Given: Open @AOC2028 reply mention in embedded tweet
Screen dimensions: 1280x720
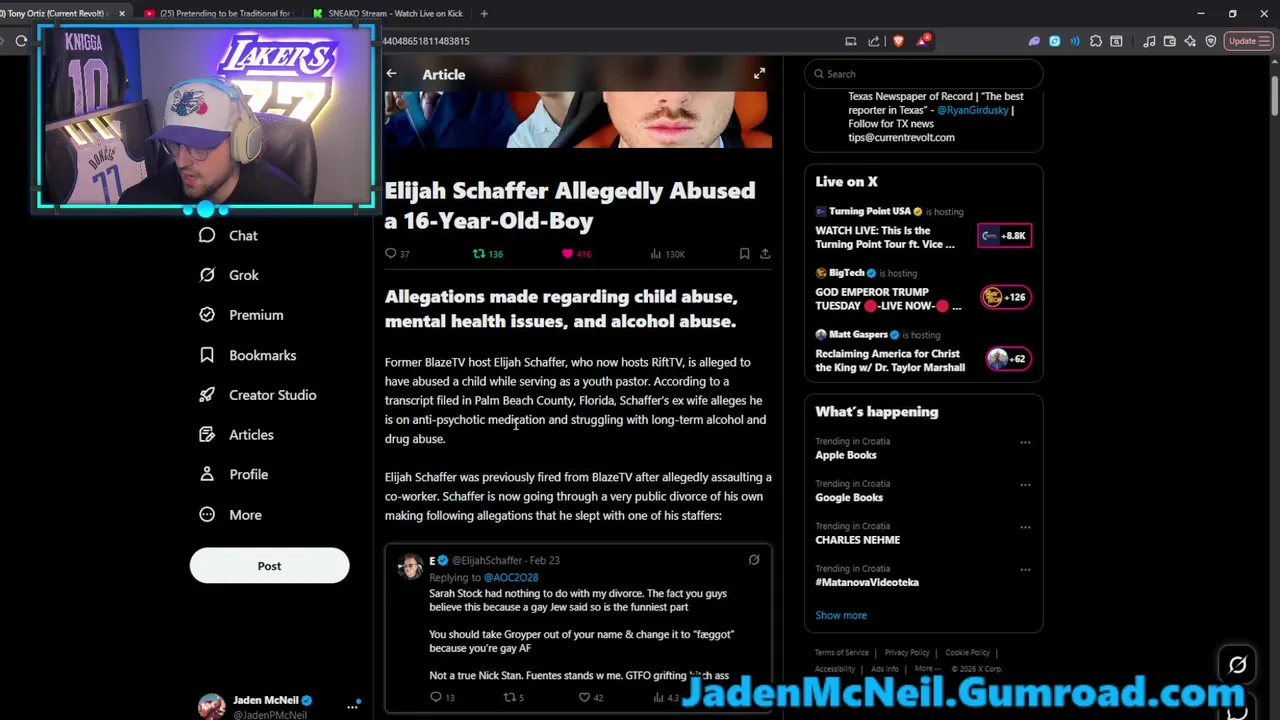Looking at the screenshot, I should (511, 578).
